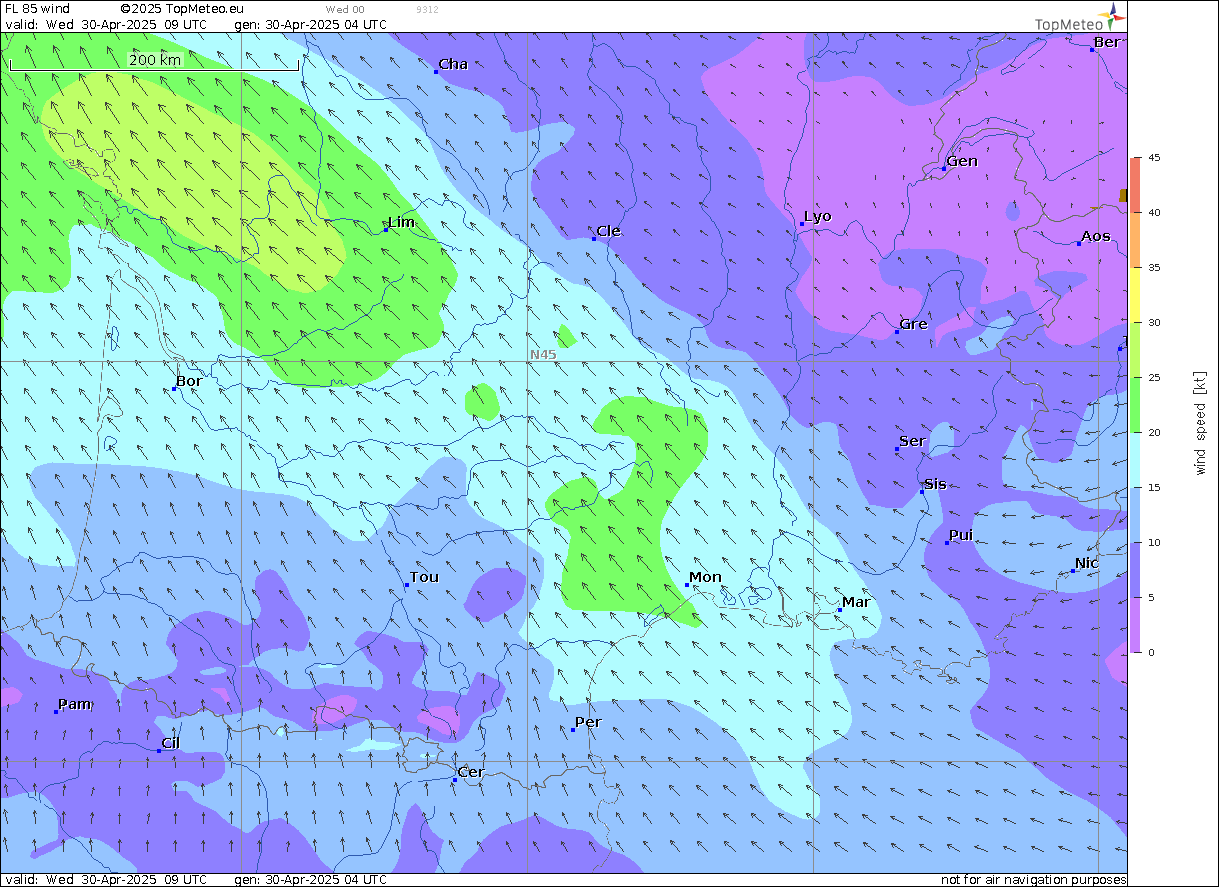Click the 'FL 85 wind' chart title
The width and height of the screenshot is (1219, 887).
click(x=37, y=8)
